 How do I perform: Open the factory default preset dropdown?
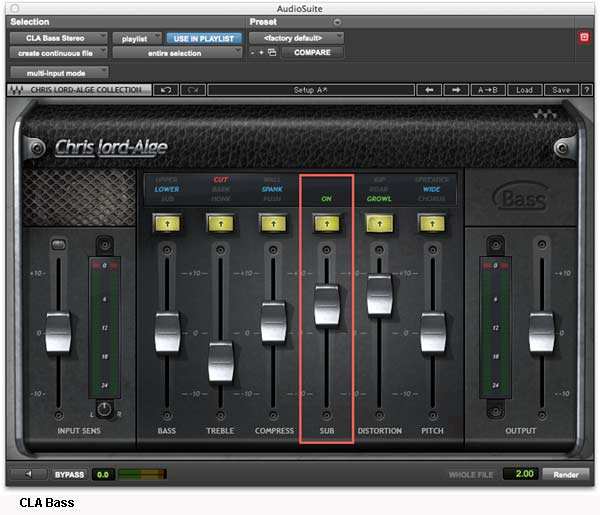(x=296, y=38)
